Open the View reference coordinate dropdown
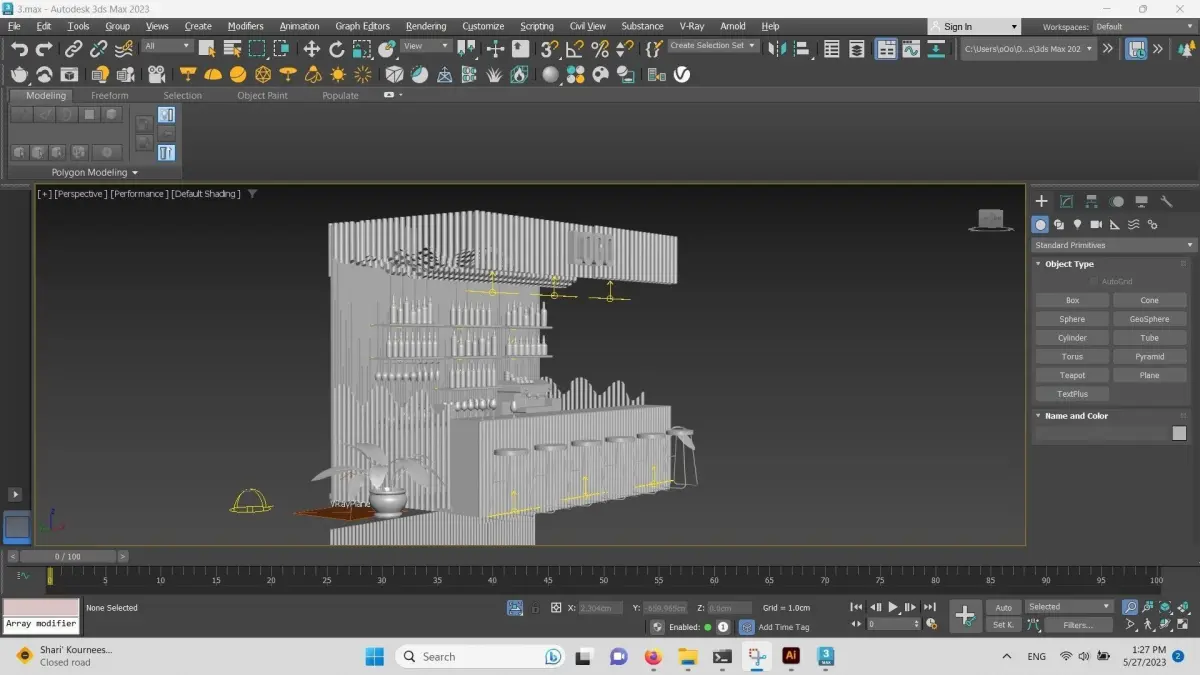 [x=426, y=46]
